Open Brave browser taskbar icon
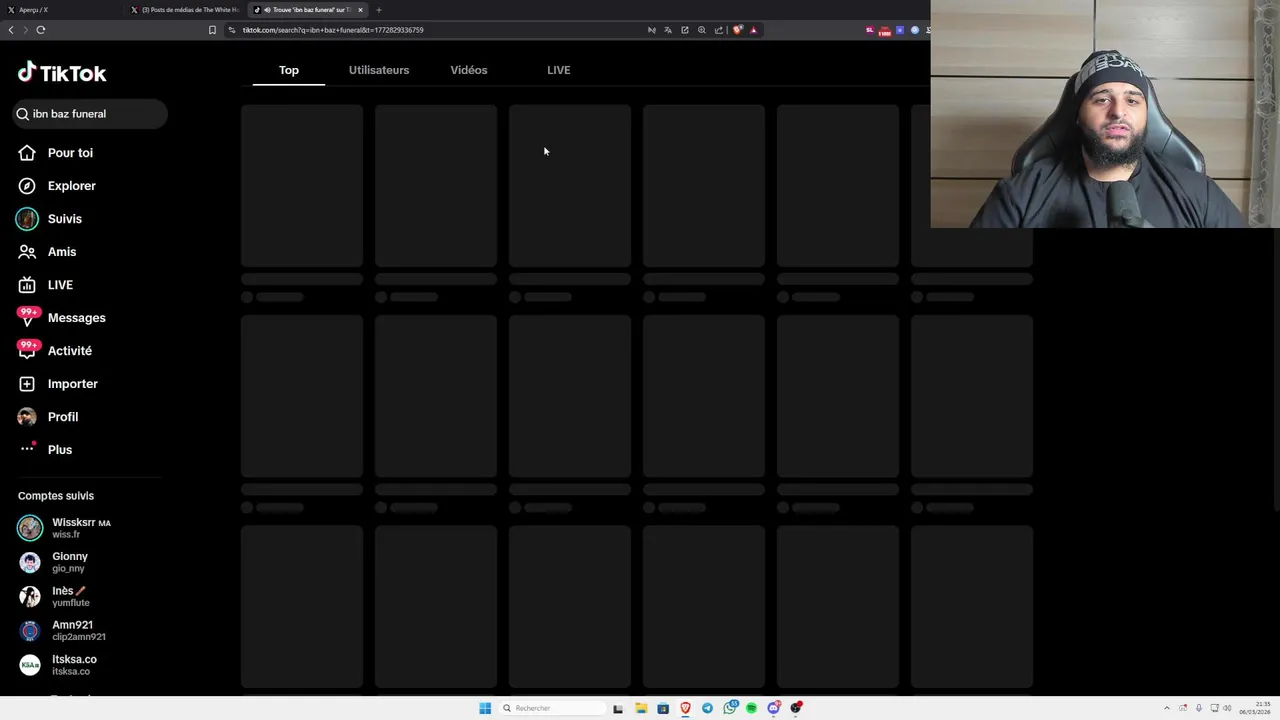 [685, 708]
